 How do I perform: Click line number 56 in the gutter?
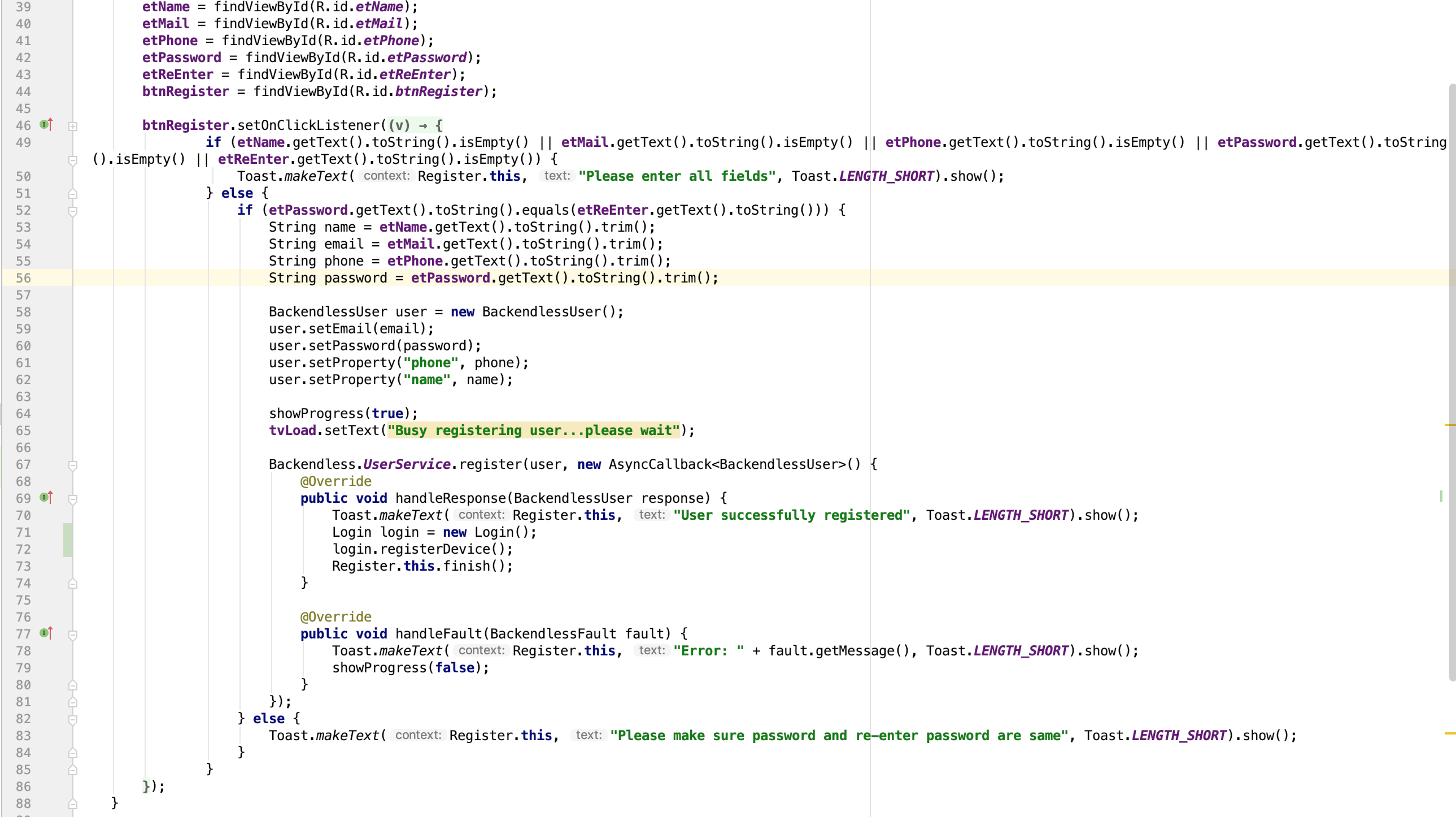click(23, 278)
